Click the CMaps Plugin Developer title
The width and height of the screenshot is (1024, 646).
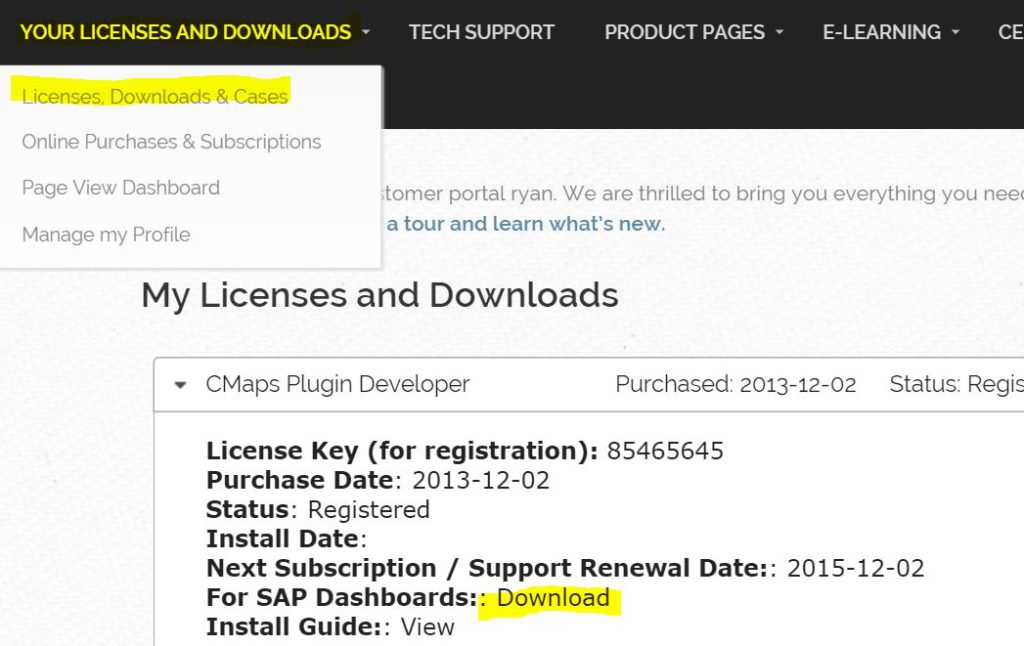click(337, 385)
